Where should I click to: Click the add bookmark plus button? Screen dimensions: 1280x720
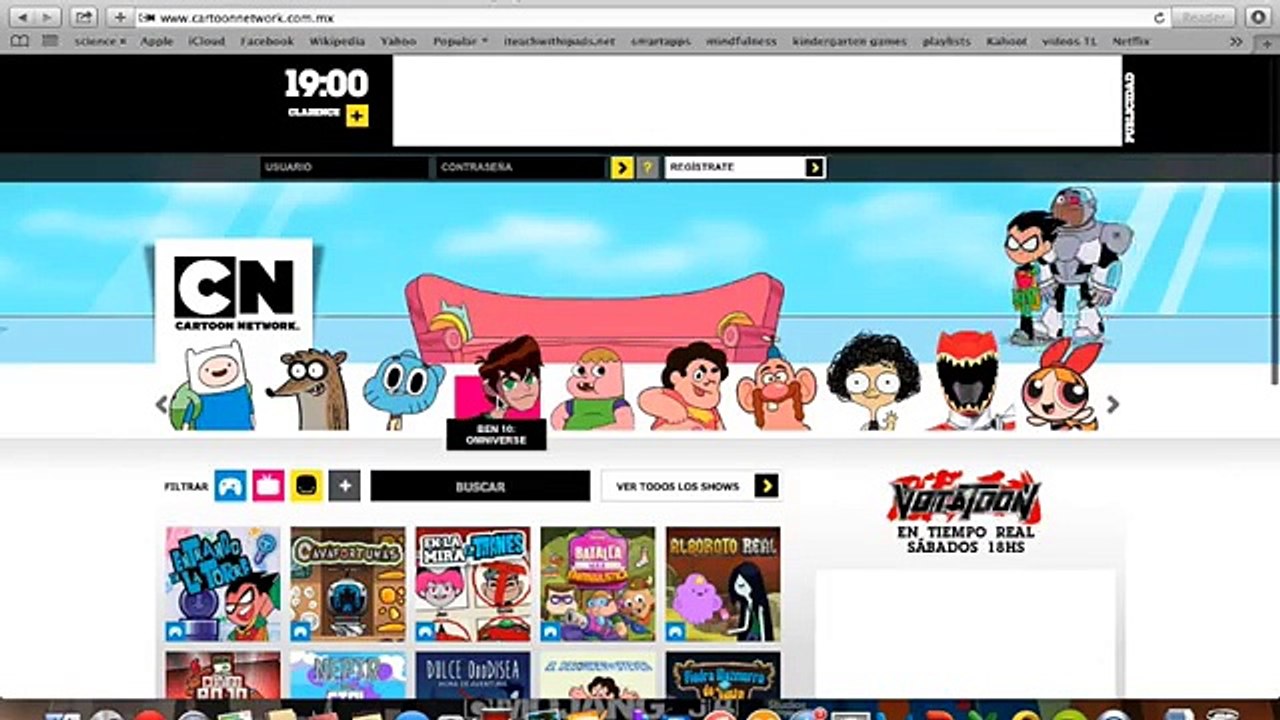point(119,18)
